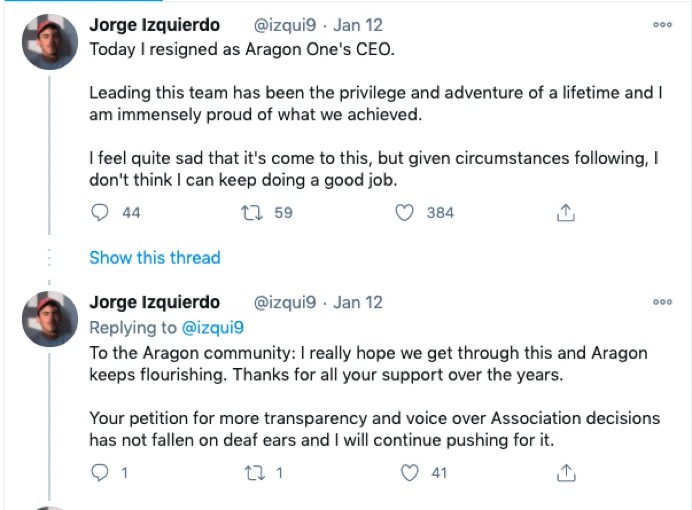The width and height of the screenshot is (692, 510).
Task: Share the first tweet about resigning
Action: [565, 212]
